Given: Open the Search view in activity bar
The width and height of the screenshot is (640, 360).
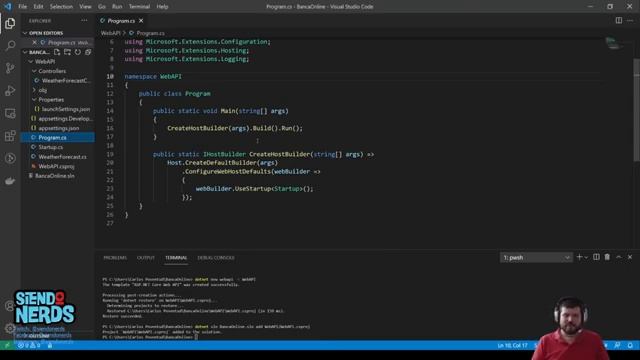Looking at the screenshot, I should coord(10,45).
